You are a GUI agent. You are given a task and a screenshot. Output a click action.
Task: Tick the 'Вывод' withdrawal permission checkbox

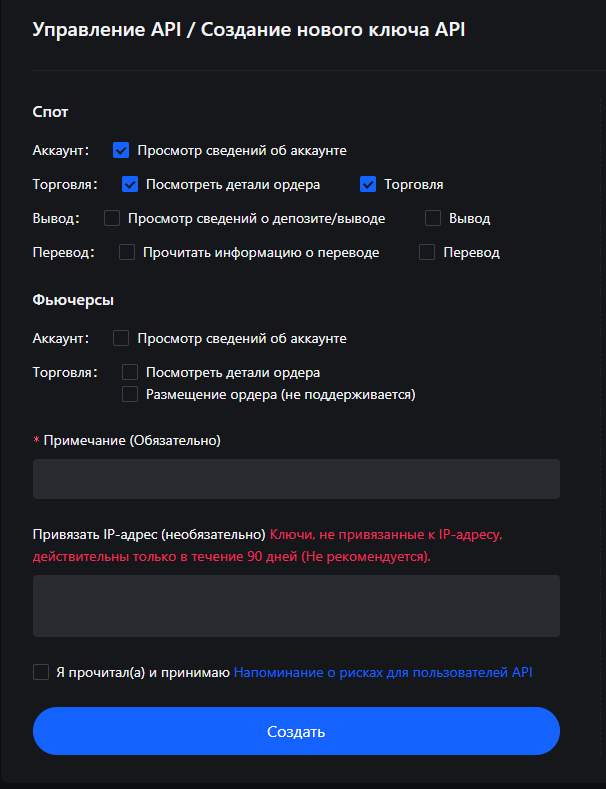433,218
